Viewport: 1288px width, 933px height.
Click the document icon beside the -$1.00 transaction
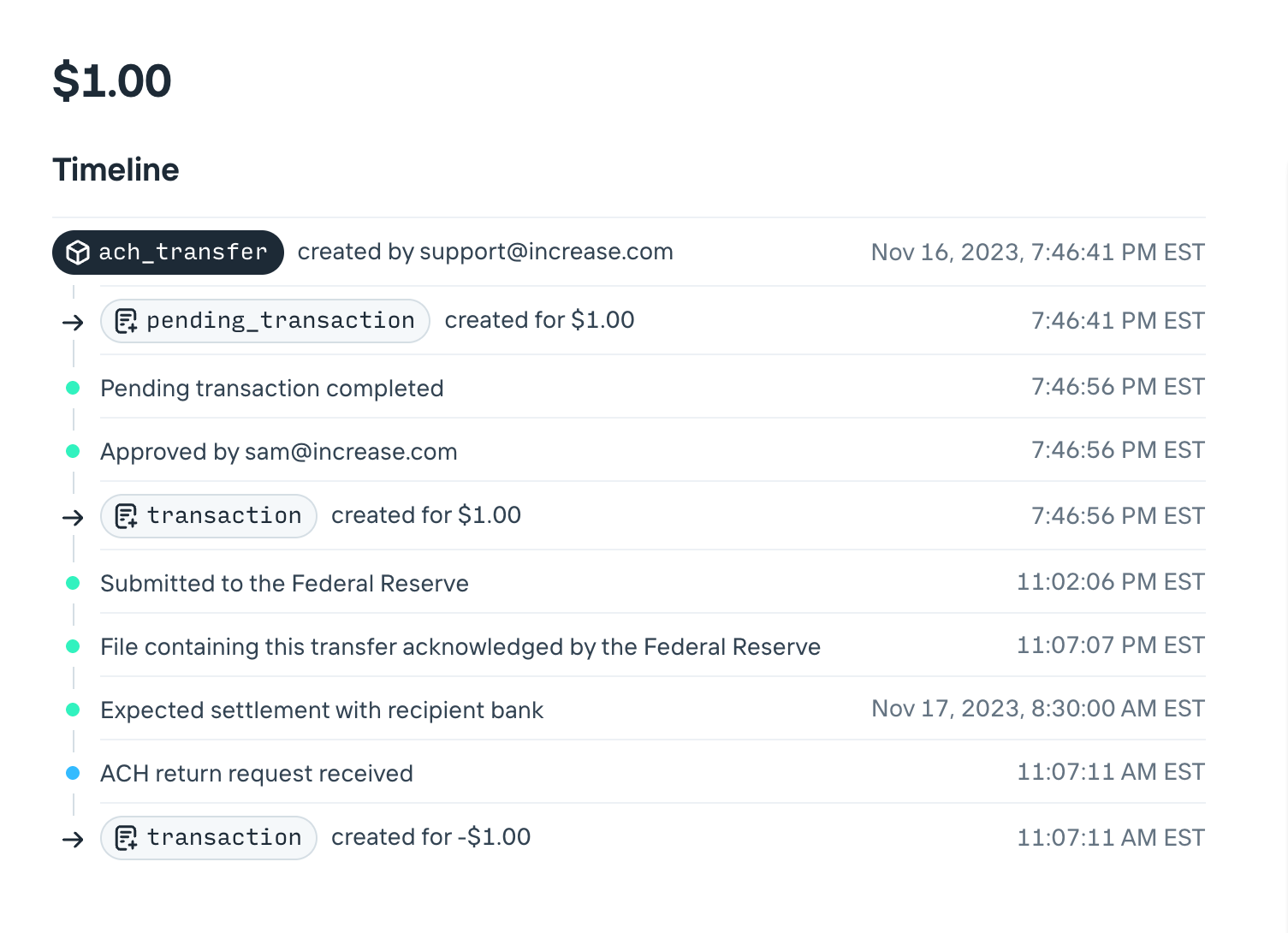click(x=126, y=838)
